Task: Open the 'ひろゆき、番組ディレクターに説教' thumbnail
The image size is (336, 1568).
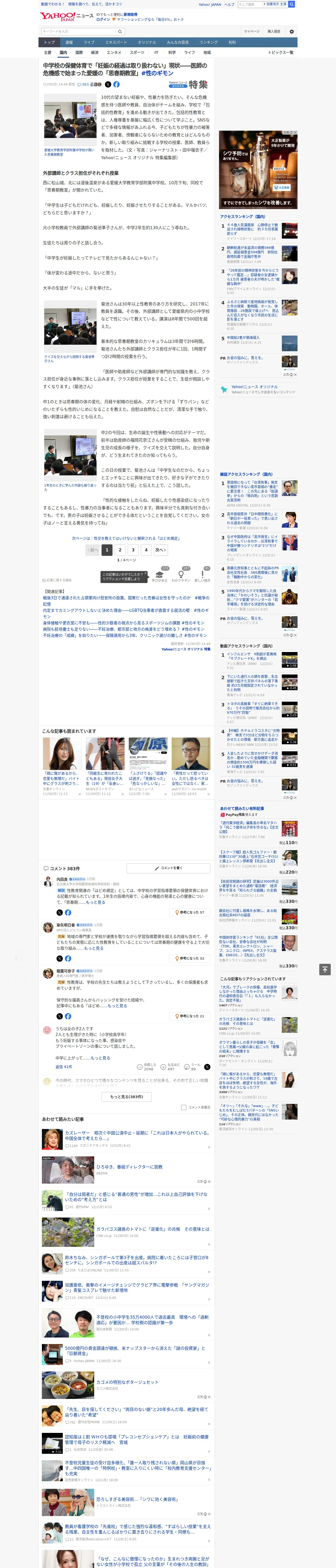Action: [68, 1170]
